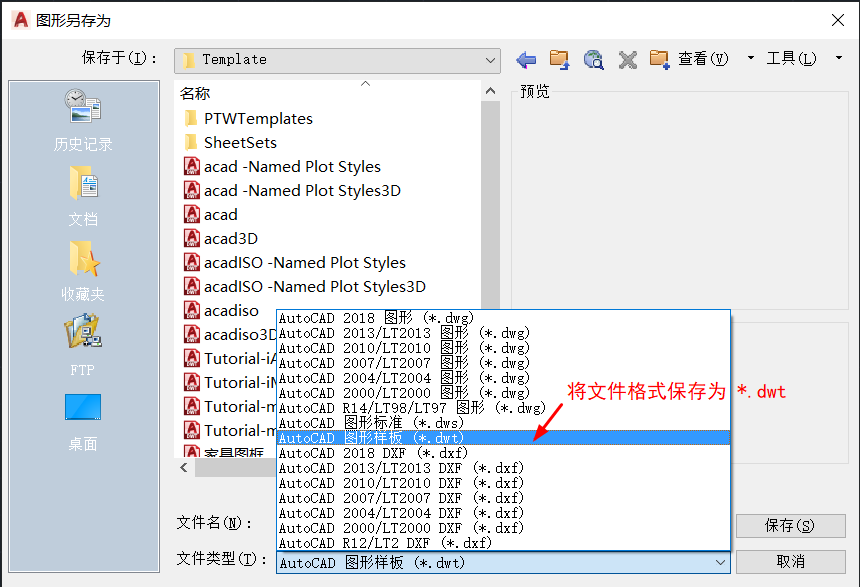The width and height of the screenshot is (860, 587).
Task: Click the 保存(S) button
Action: [x=790, y=526]
